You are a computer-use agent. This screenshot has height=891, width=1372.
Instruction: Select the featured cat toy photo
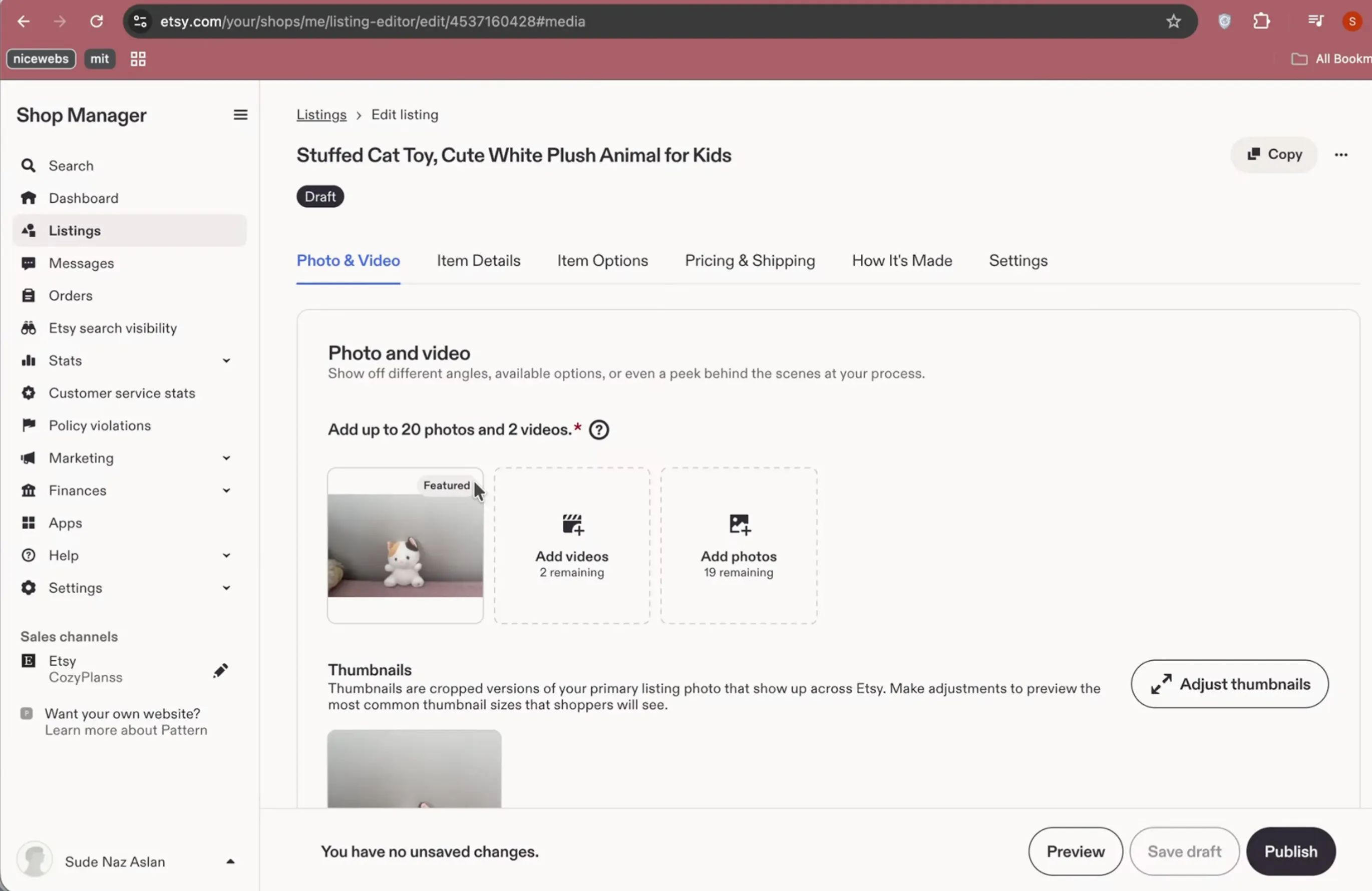(405, 546)
